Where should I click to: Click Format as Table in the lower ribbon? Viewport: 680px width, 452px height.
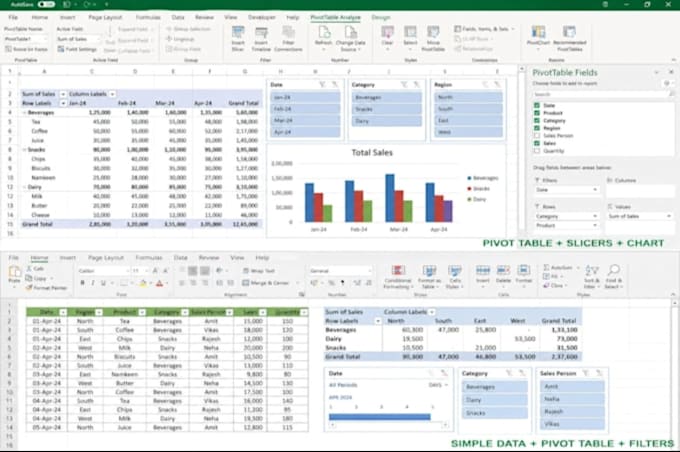tap(428, 277)
